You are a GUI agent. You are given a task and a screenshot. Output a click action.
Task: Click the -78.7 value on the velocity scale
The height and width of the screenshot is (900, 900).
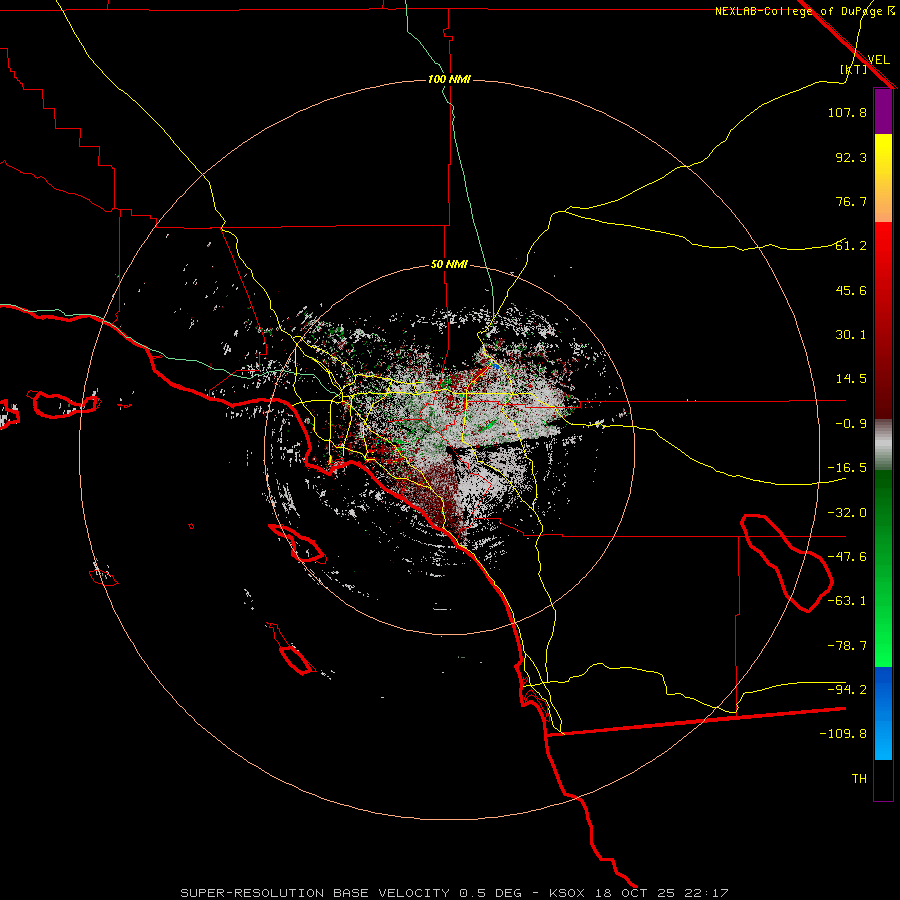[847, 646]
